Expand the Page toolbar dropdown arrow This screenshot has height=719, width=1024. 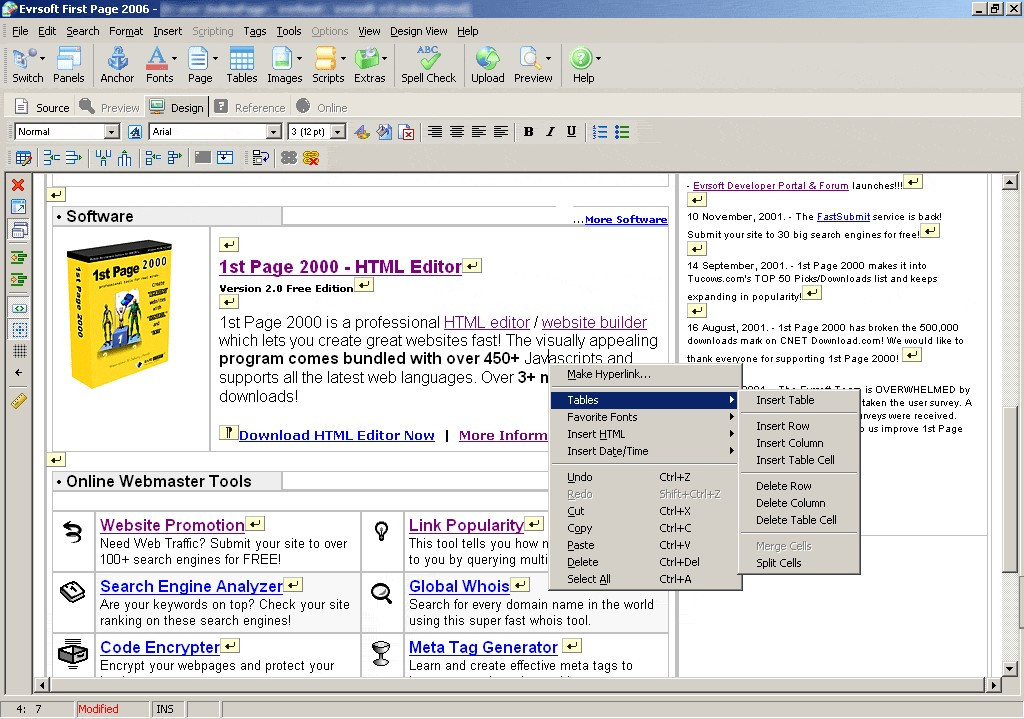tap(215, 59)
